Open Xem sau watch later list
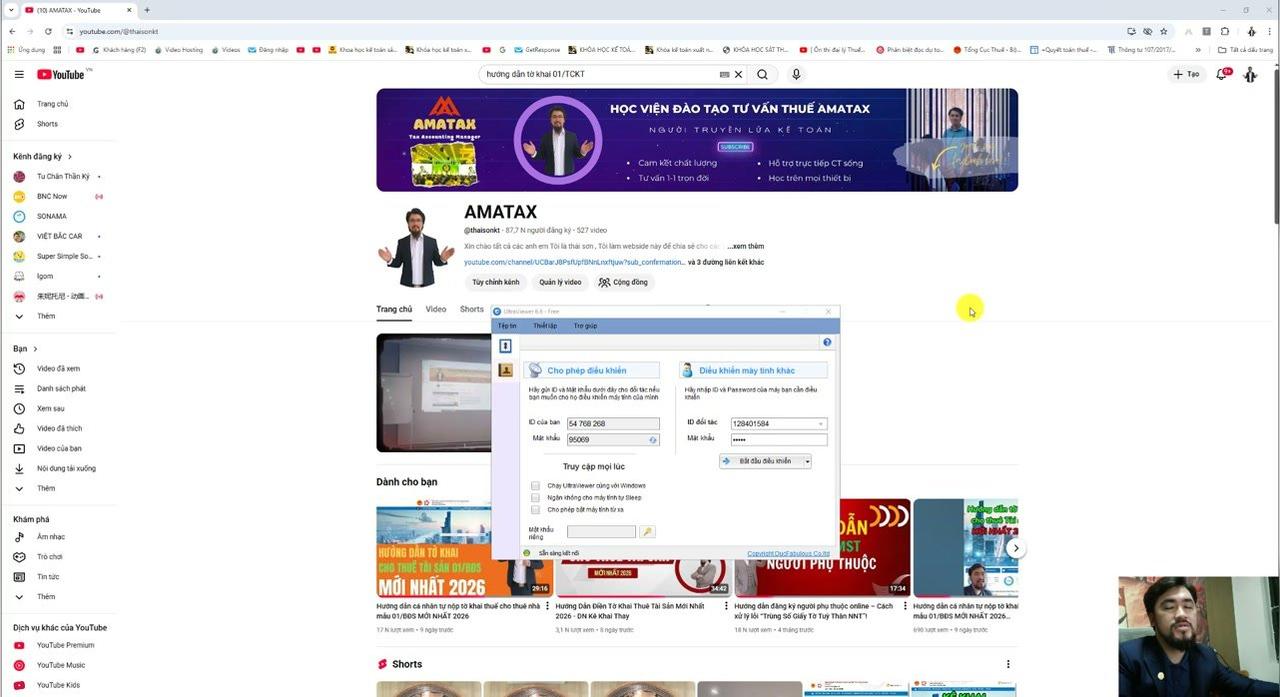Viewport: 1280px width, 697px height. click(50, 408)
